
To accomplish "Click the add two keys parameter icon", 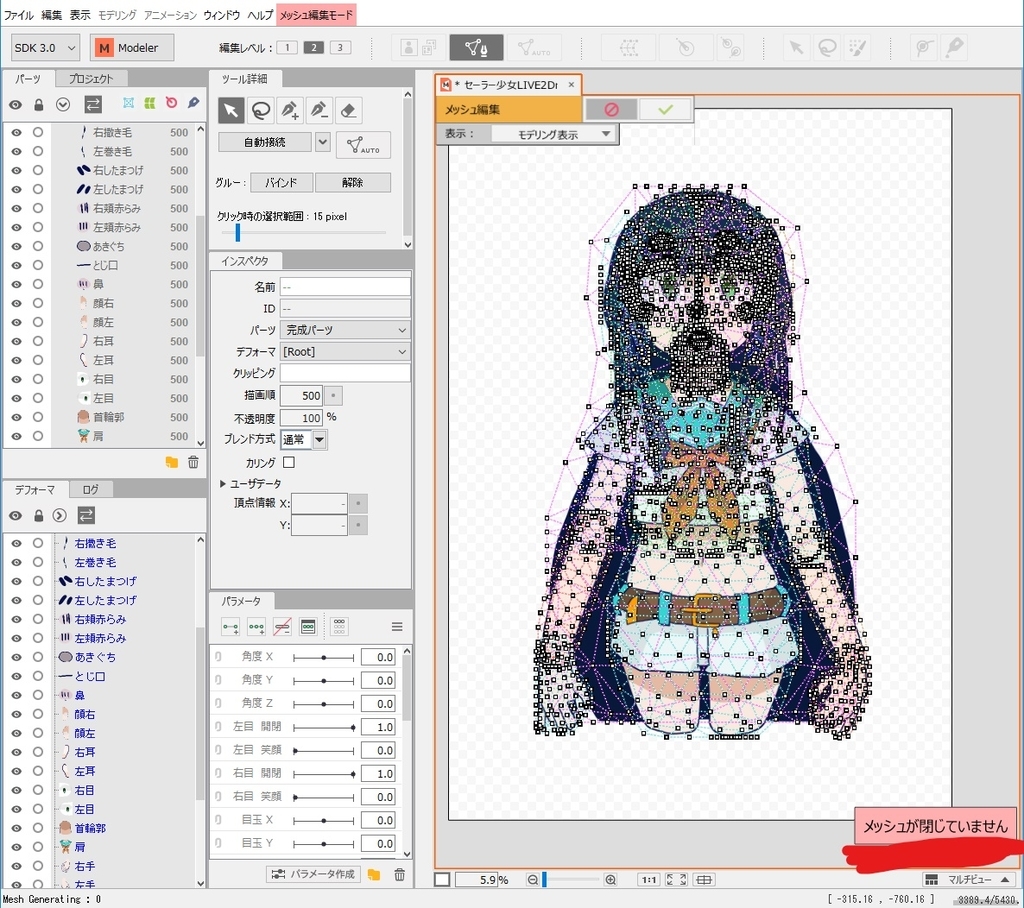I will [x=231, y=627].
